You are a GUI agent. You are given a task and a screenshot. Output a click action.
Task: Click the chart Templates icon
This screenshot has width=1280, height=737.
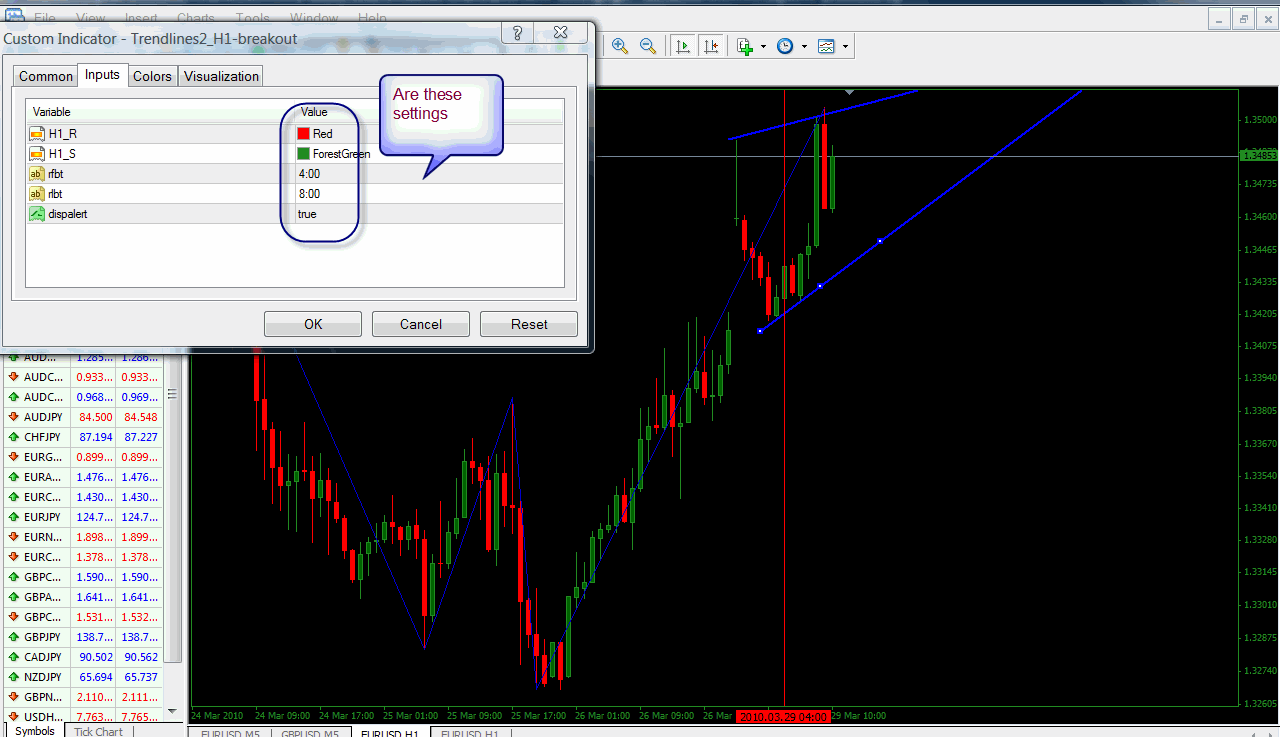[826, 46]
